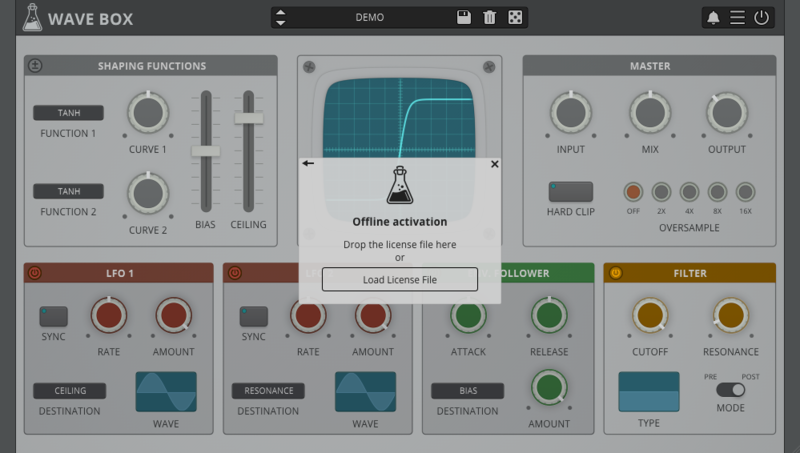Click the power bypass icon in header
This screenshot has height=453, width=800.
point(762,18)
